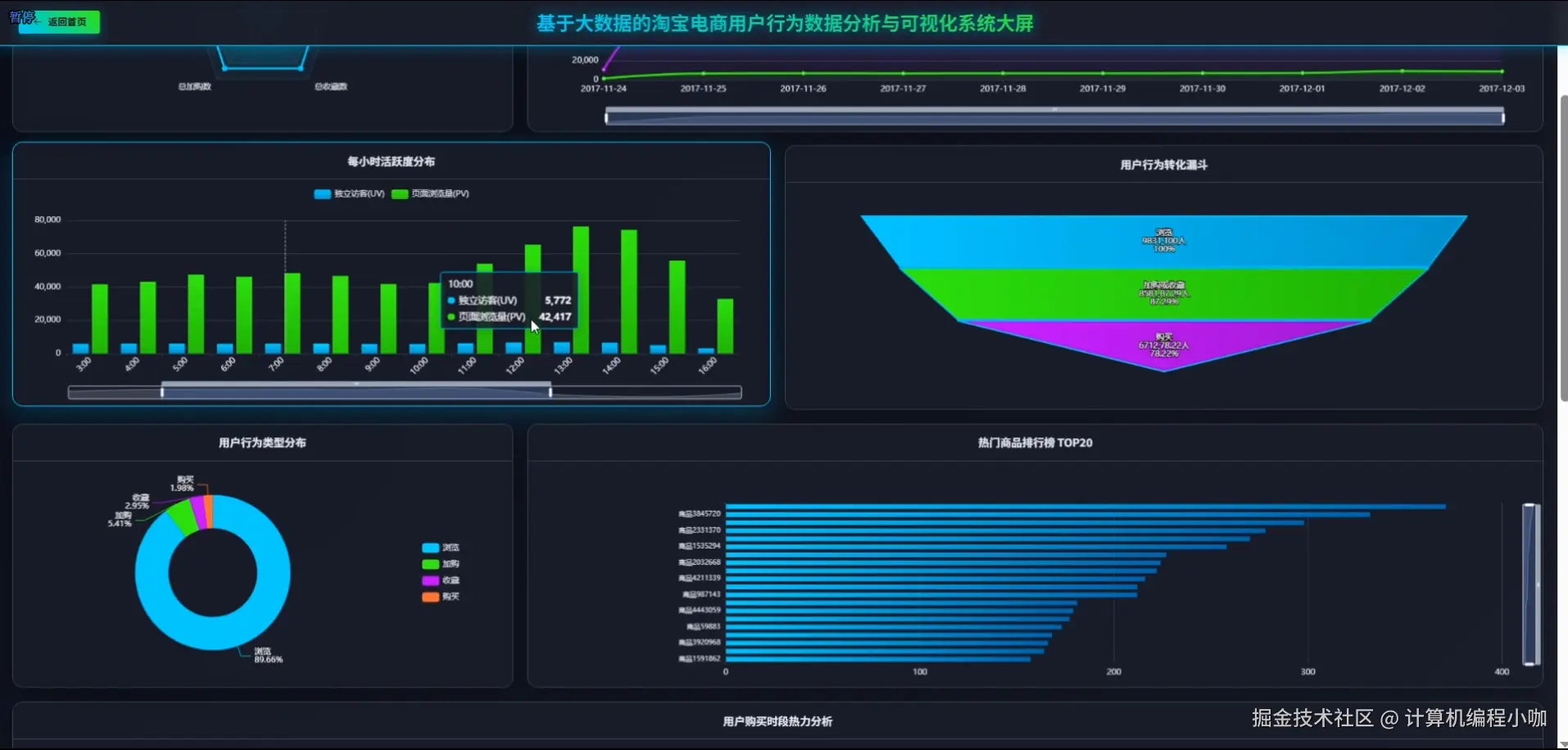The image size is (1568, 750).
Task: Click the 用户购买时段热力分析 panel title
Action: click(x=777, y=721)
